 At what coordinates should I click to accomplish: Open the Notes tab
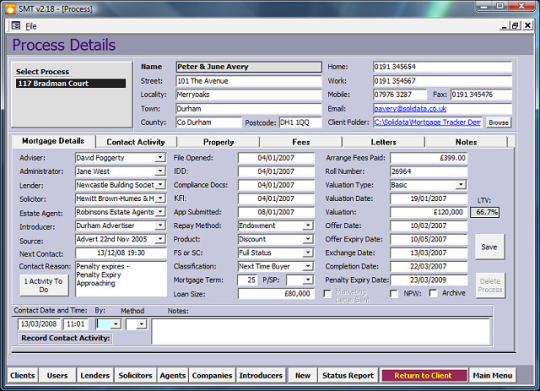click(466, 142)
